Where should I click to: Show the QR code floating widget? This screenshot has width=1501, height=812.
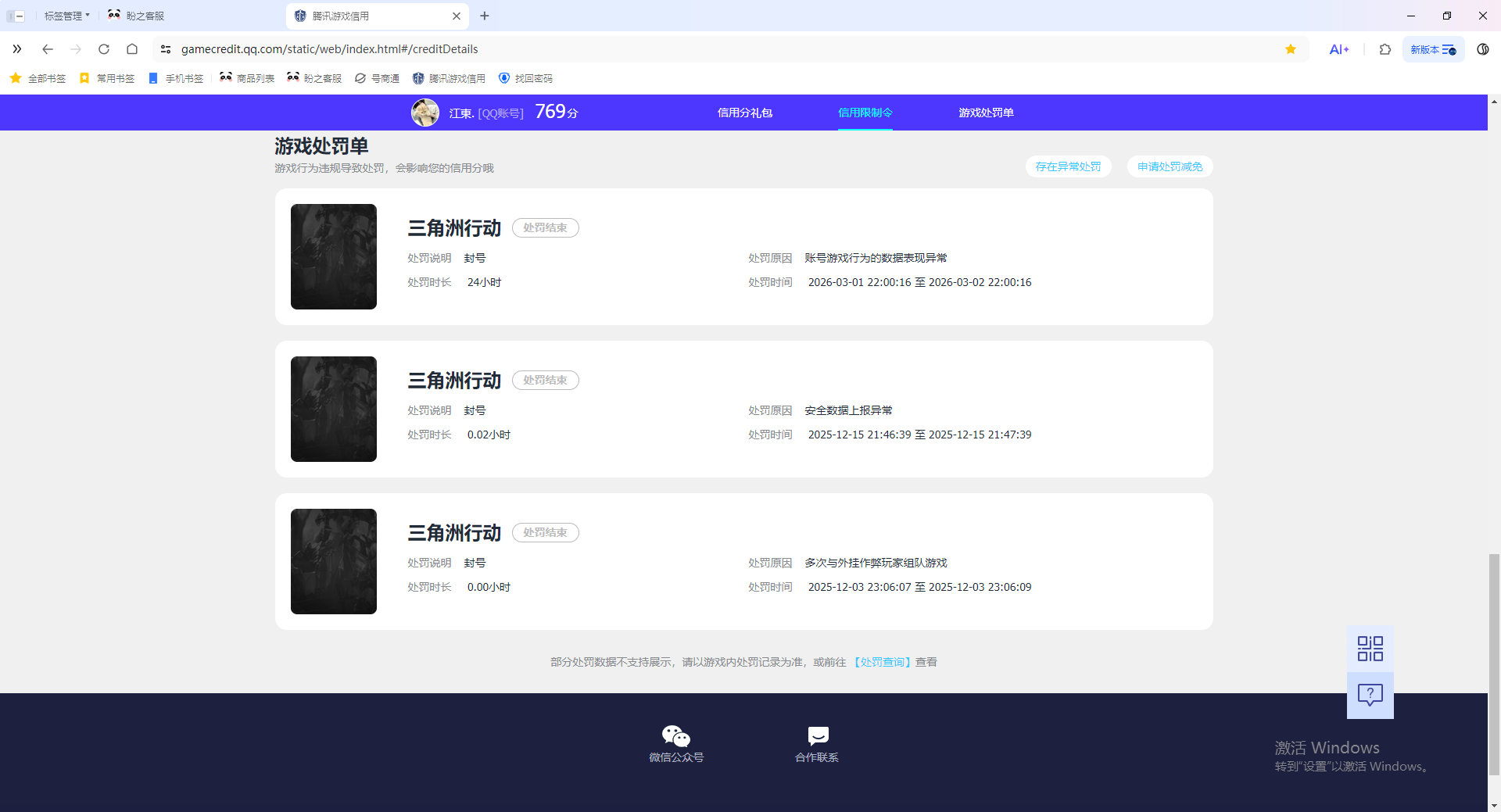[x=1370, y=649]
